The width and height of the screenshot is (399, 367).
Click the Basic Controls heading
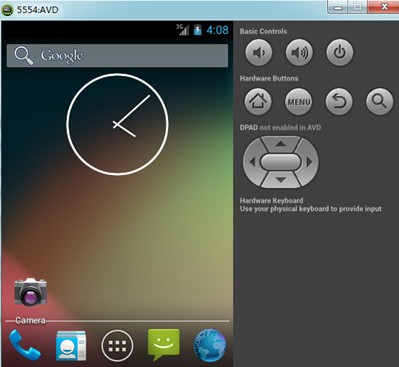[x=263, y=31]
